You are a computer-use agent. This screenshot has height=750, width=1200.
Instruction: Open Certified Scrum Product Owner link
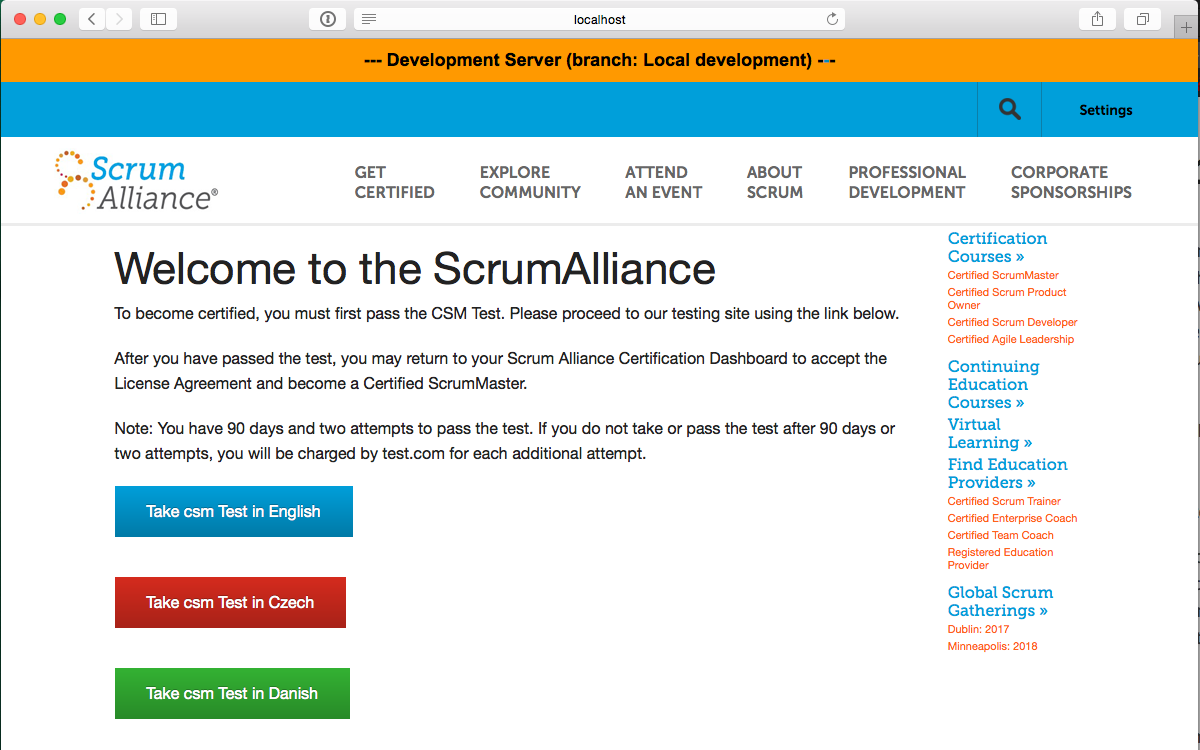pyautogui.click(x=1007, y=298)
